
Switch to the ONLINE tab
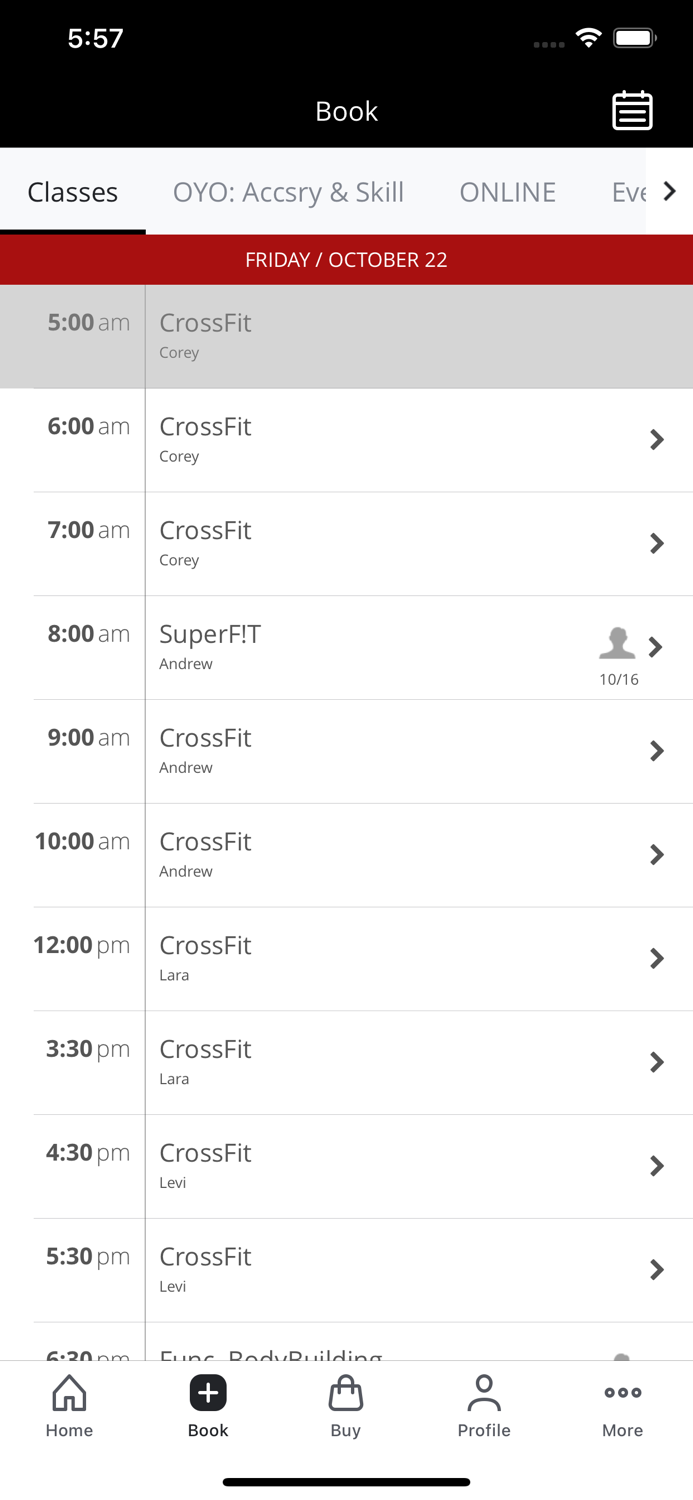click(x=507, y=191)
